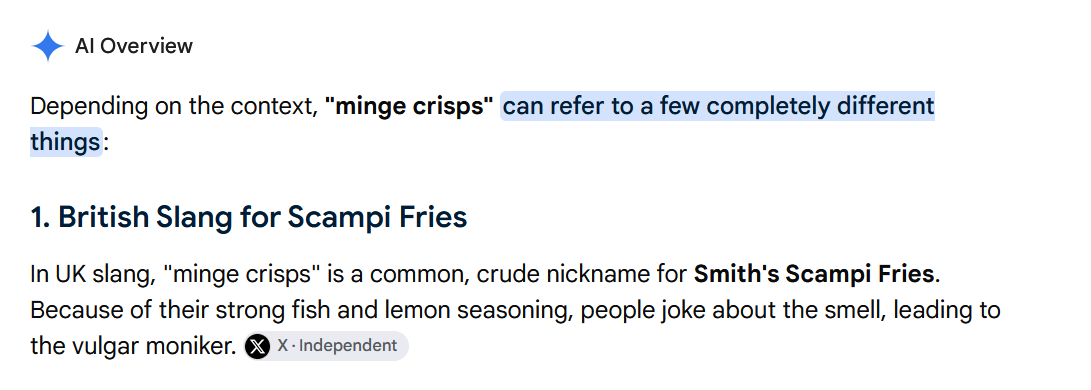This screenshot has width=1091, height=390.
Task: Click the X logo in the source chip
Action: click(x=257, y=346)
